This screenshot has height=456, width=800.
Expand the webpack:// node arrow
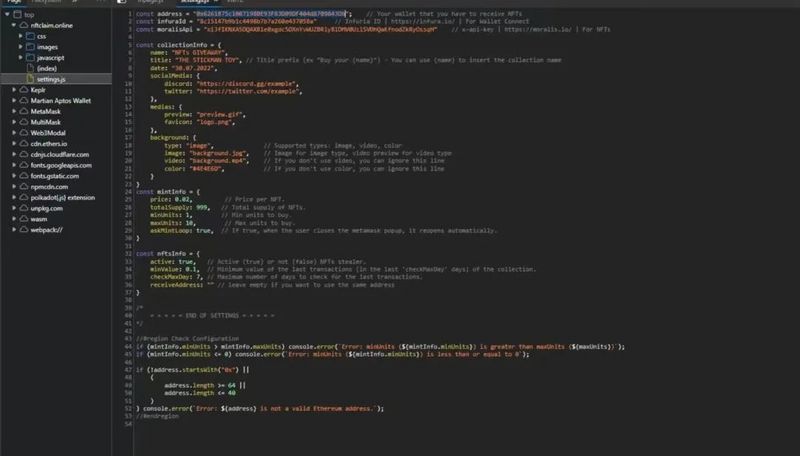click(14, 230)
